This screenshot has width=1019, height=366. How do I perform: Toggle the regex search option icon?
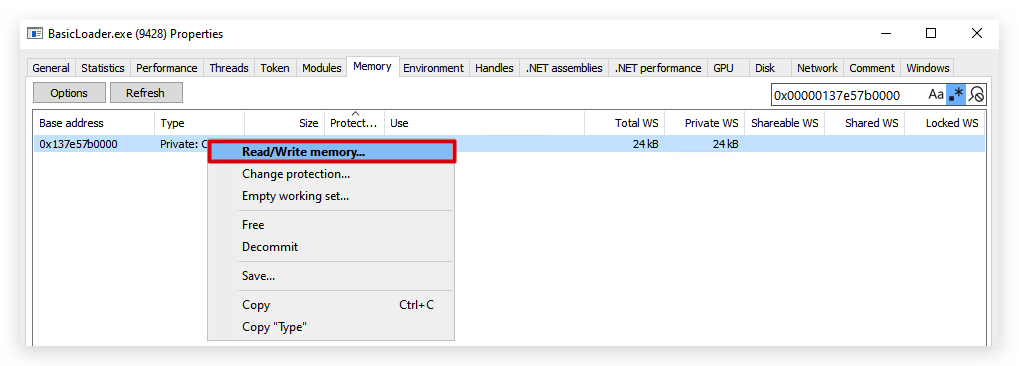pyautogui.click(x=956, y=95)
